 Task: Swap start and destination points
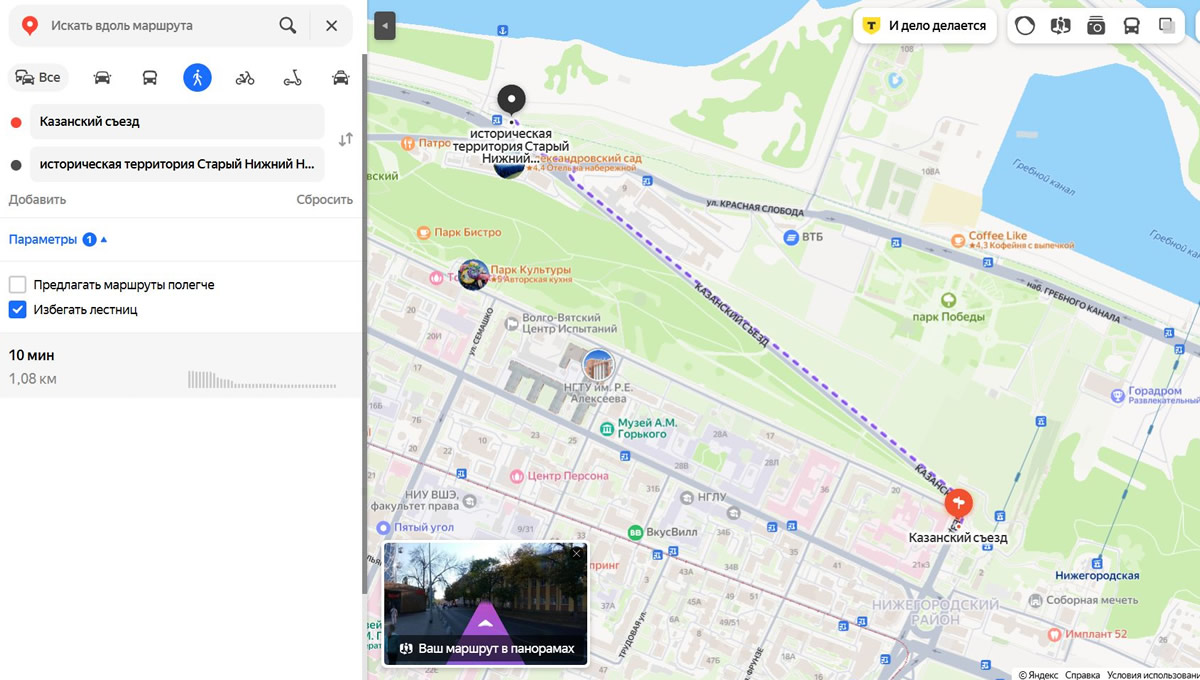pyautogui.click(x=345, y=140)
